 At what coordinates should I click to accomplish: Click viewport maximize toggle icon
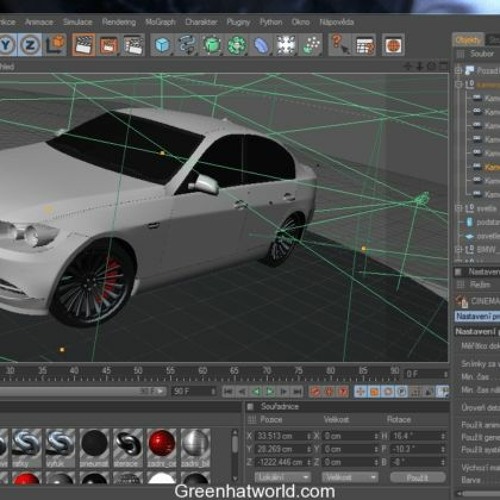pos(444,66)
